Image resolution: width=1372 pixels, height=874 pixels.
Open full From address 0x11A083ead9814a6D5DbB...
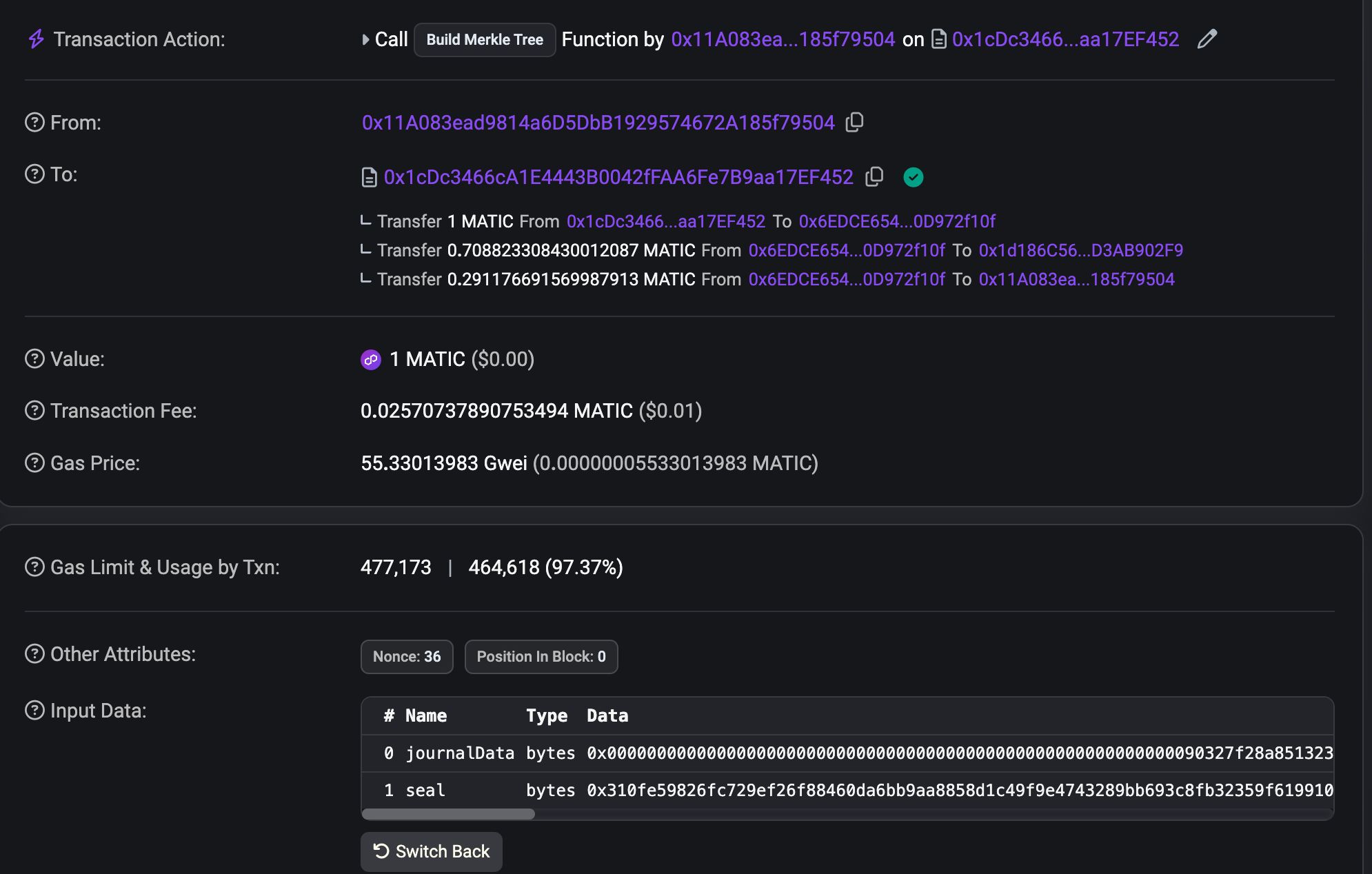(x=598, y=123)
